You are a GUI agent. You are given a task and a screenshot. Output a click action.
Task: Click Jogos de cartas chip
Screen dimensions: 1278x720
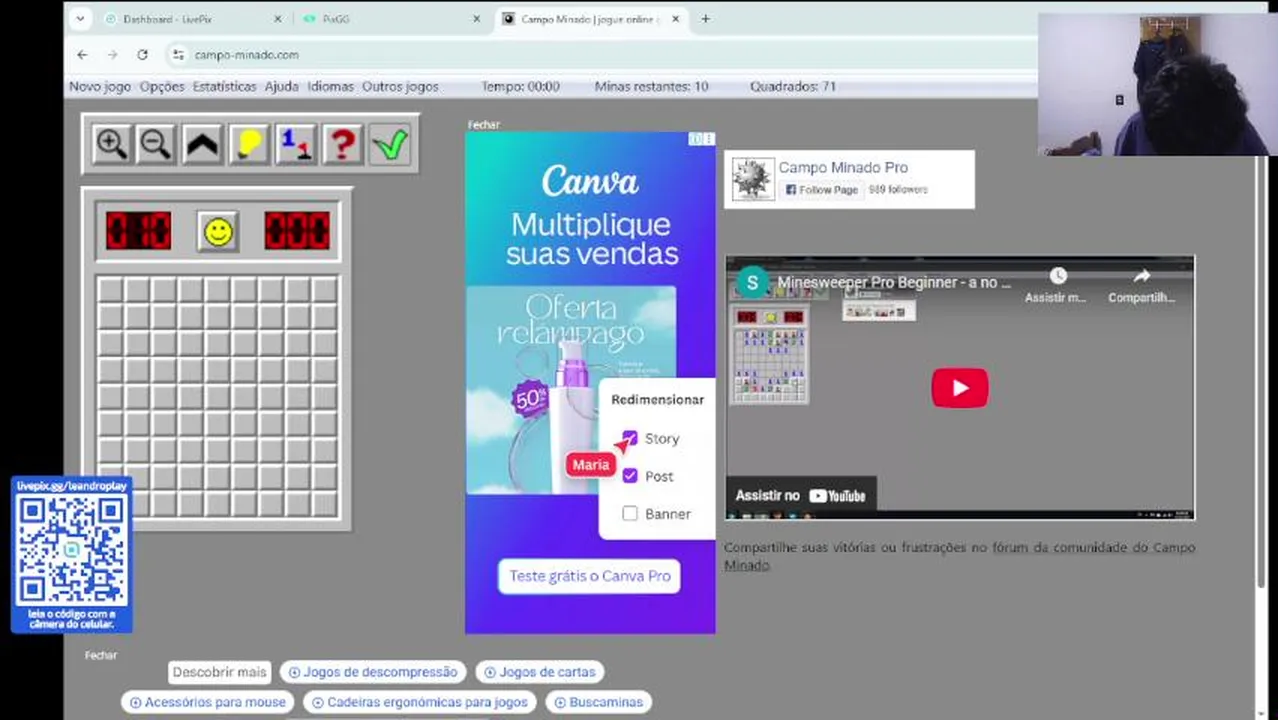[540, 672]
